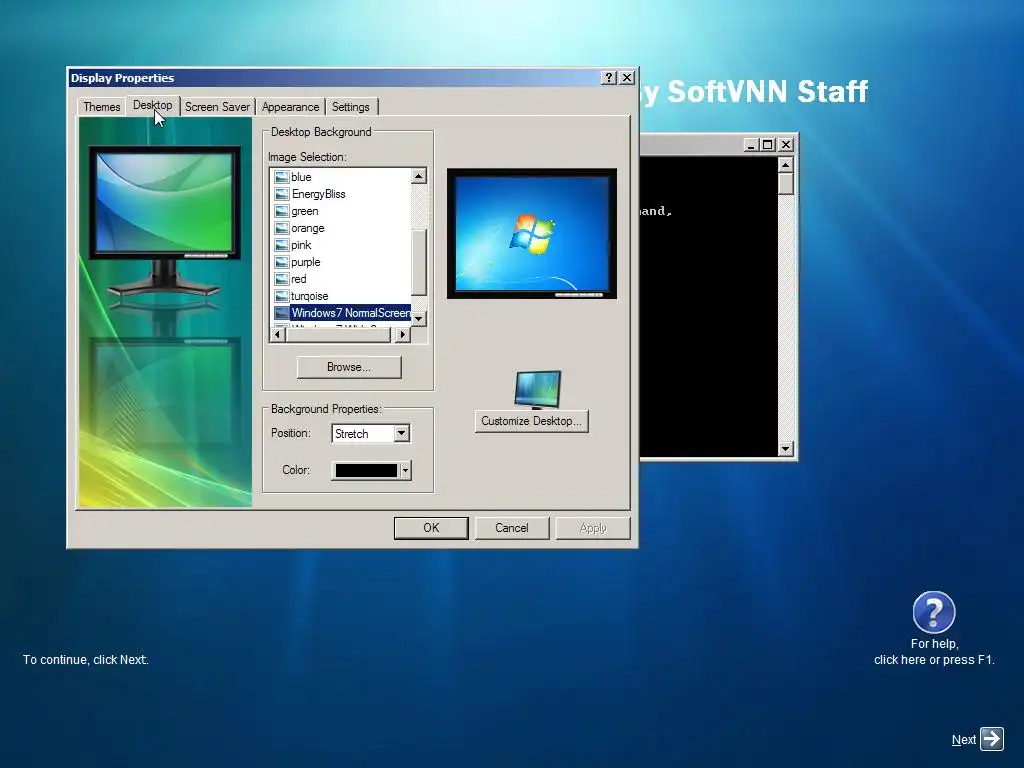Screen dimensions: 1024x768
Task: Click command window scroll down arrow
Action: pyautogui.click(x=786, y=449)
